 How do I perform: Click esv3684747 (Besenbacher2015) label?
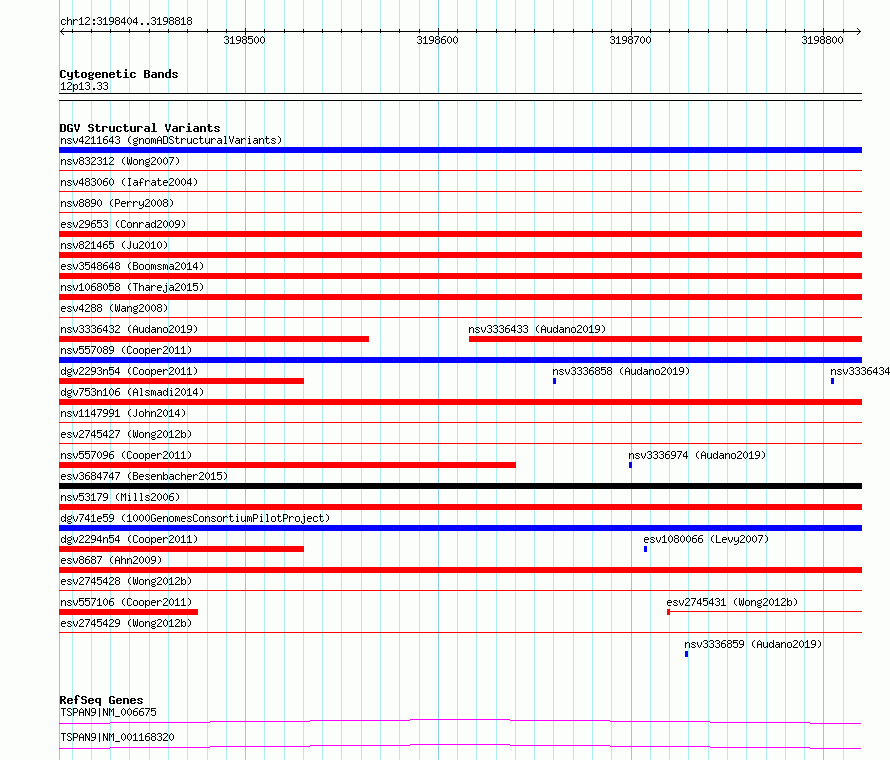144,476
